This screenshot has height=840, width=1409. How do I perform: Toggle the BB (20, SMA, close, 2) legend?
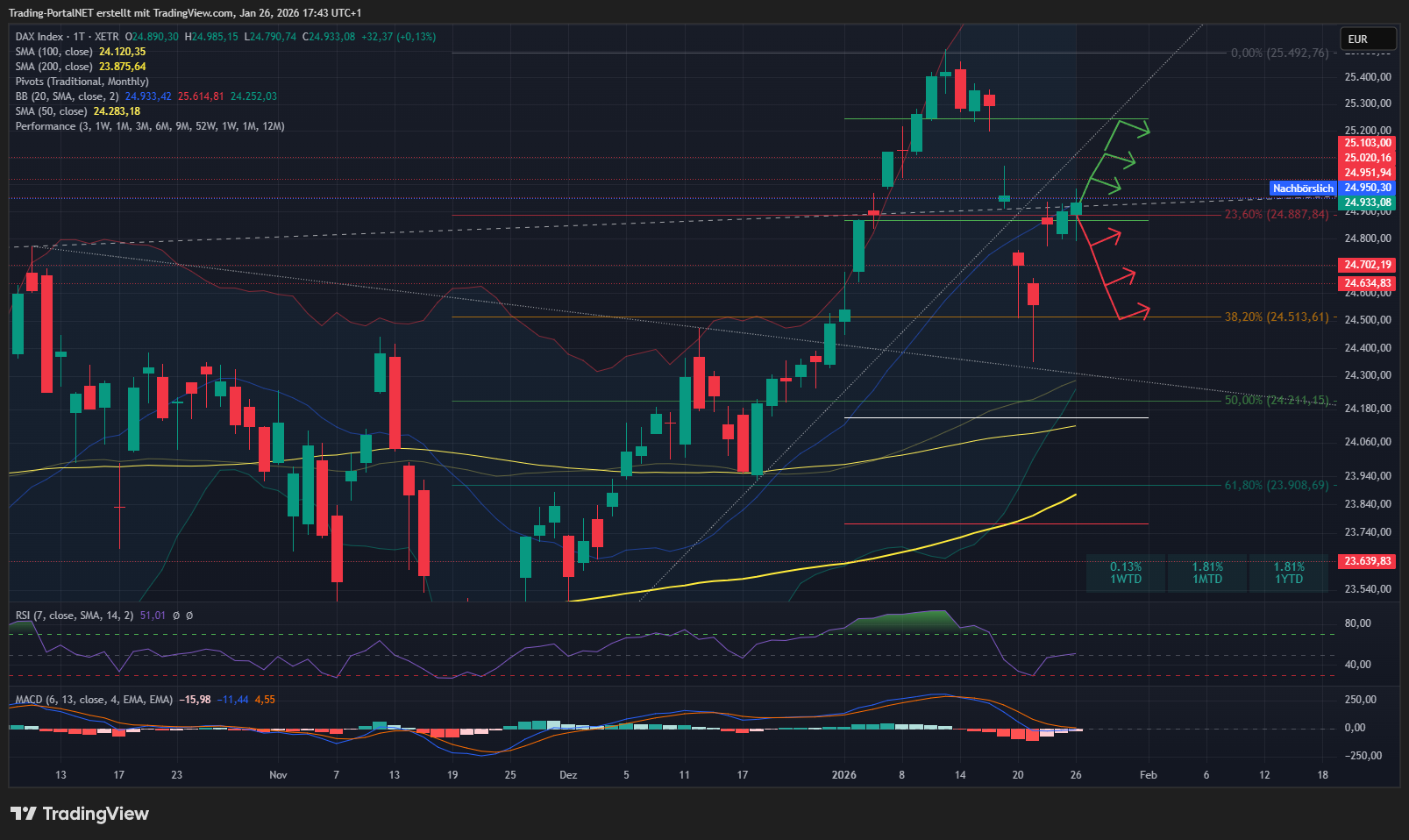coord(66,96)
